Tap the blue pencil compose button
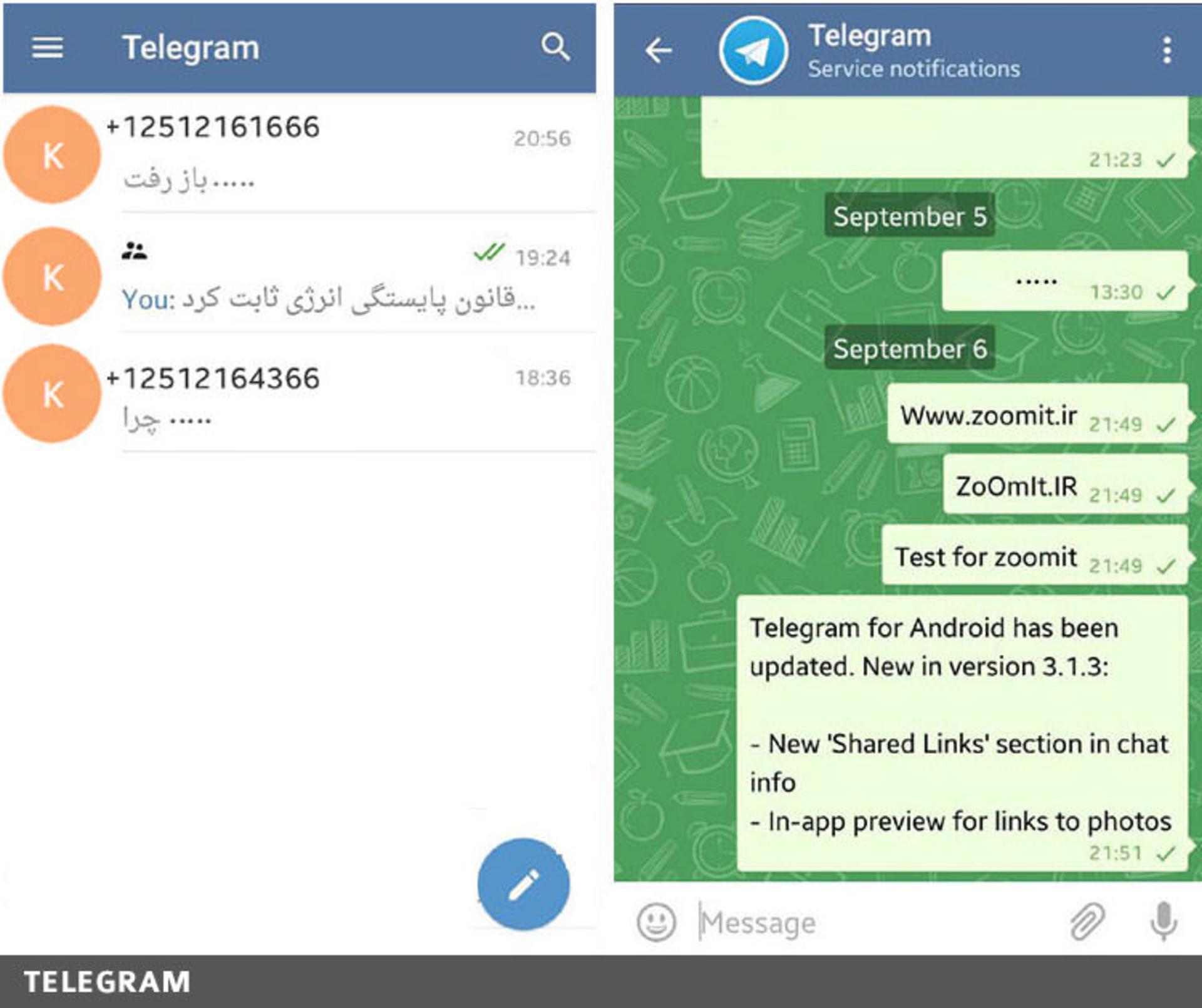The image size is (1202, 1008). [x=523, y=884]
